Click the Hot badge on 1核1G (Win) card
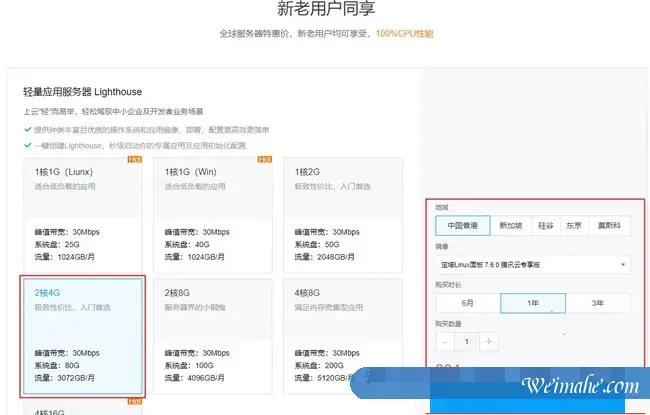Image resolution: width=650 pixels, height=415 pixels. [x=265, y=160]
